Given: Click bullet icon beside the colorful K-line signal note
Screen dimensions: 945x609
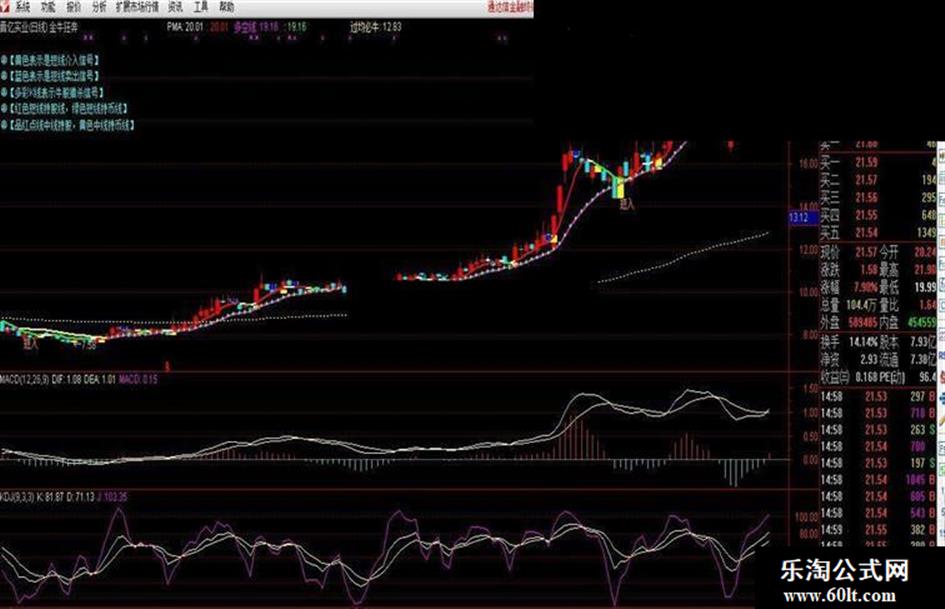Looking at the screenshot, I should (4, 92).
